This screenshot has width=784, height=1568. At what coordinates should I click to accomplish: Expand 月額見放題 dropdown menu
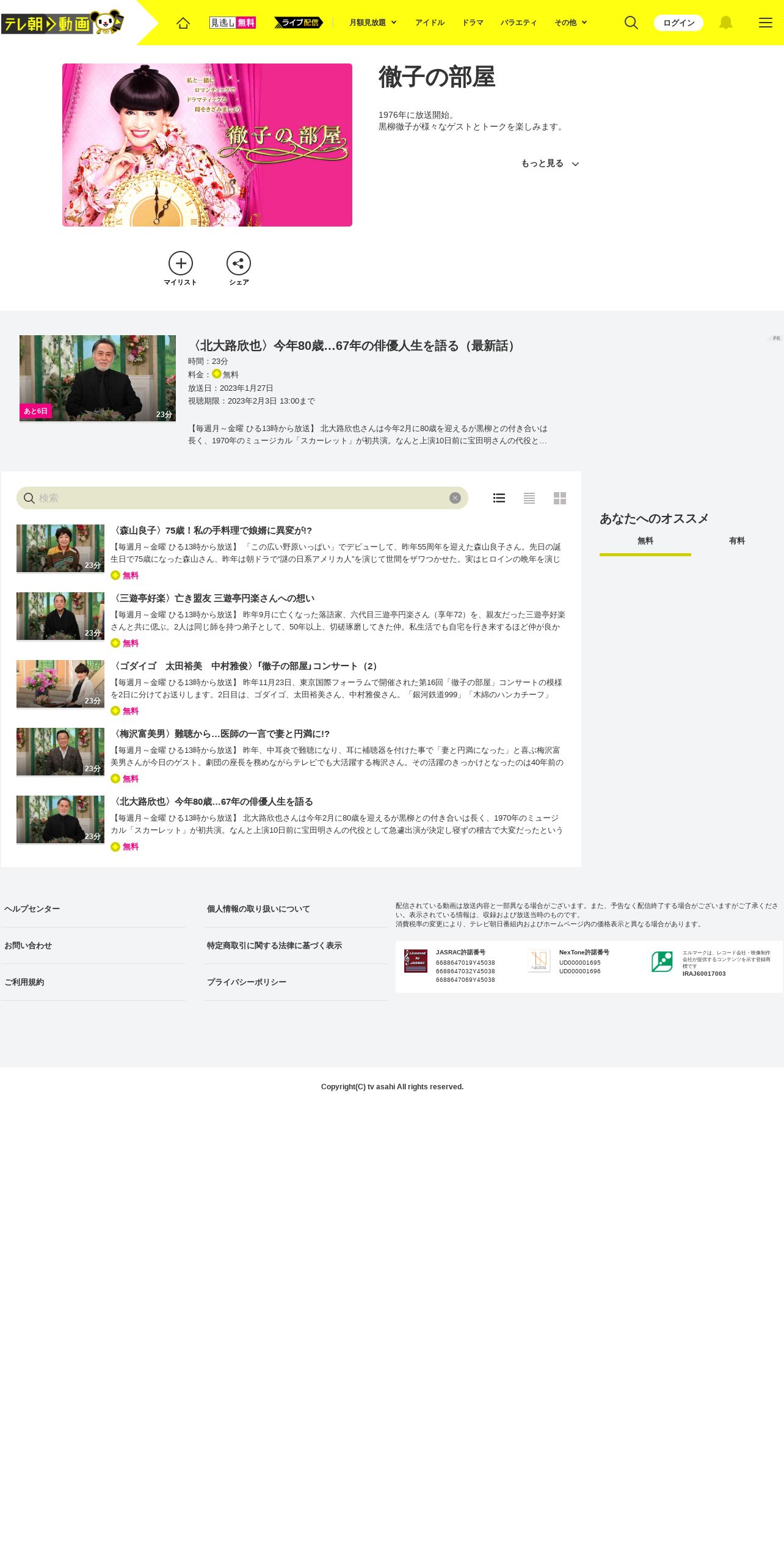tap(372, 23)
